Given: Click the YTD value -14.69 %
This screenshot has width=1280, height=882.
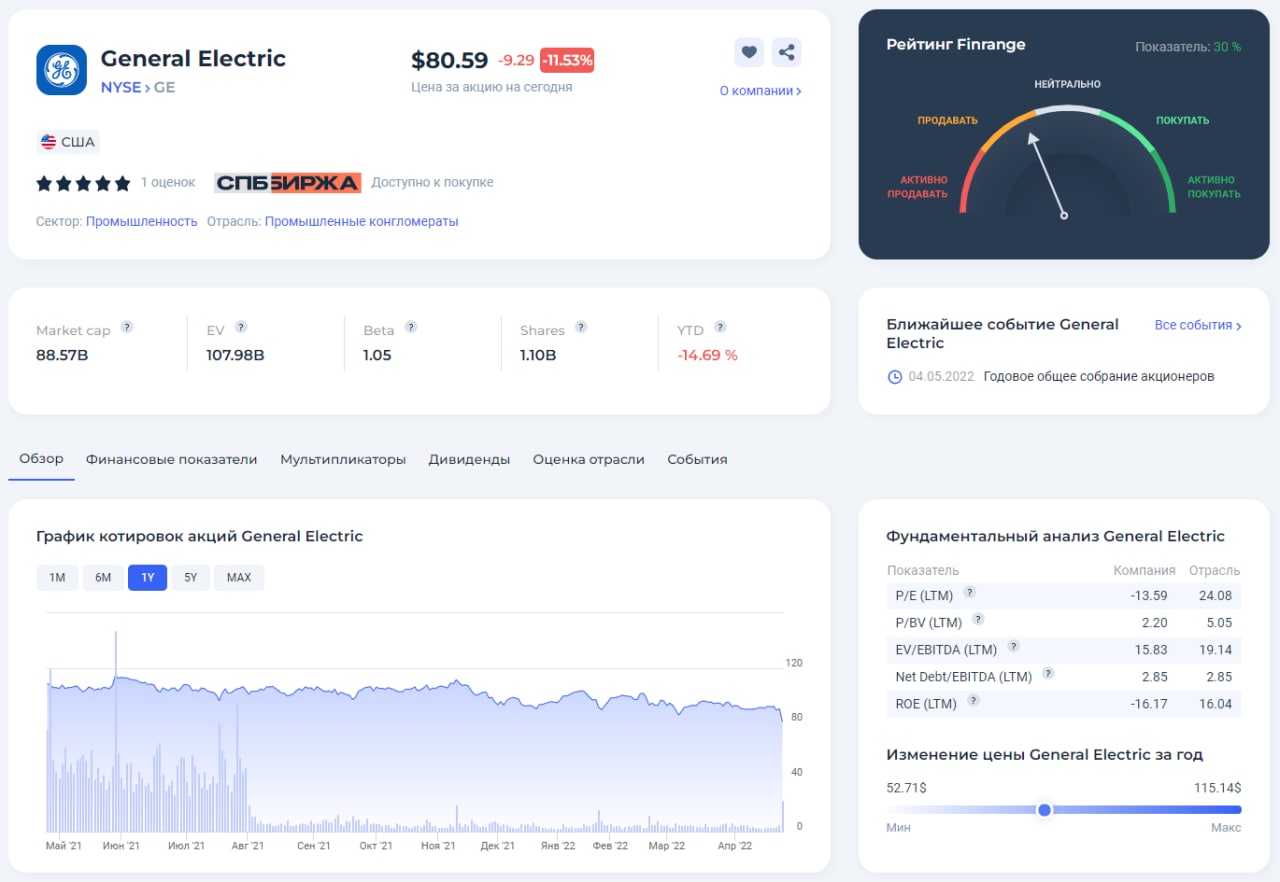Looking at the screenshot, I should click(x=707, y=355).
